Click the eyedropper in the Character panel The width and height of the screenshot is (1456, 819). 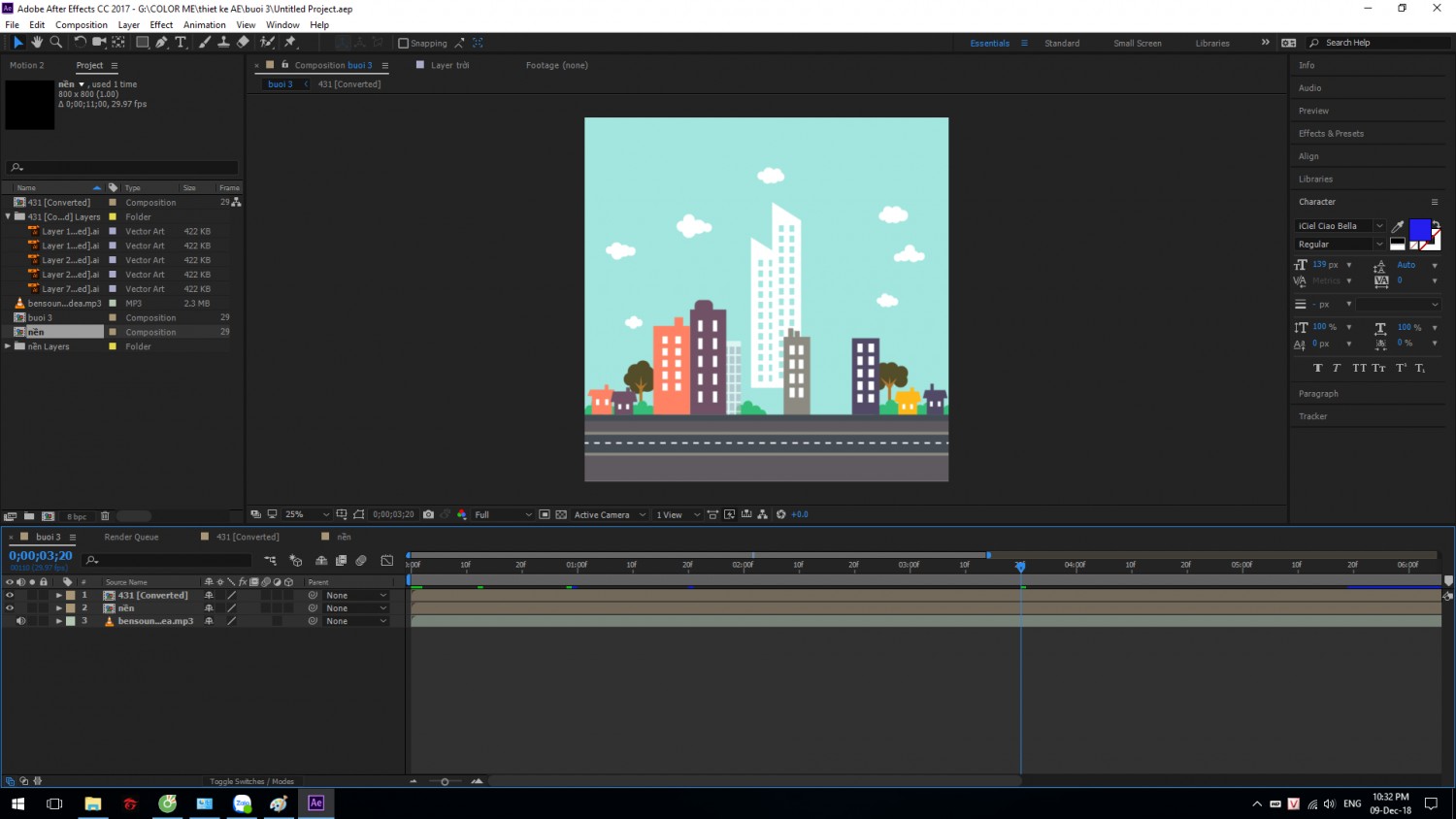click(x=1398, y=226)
